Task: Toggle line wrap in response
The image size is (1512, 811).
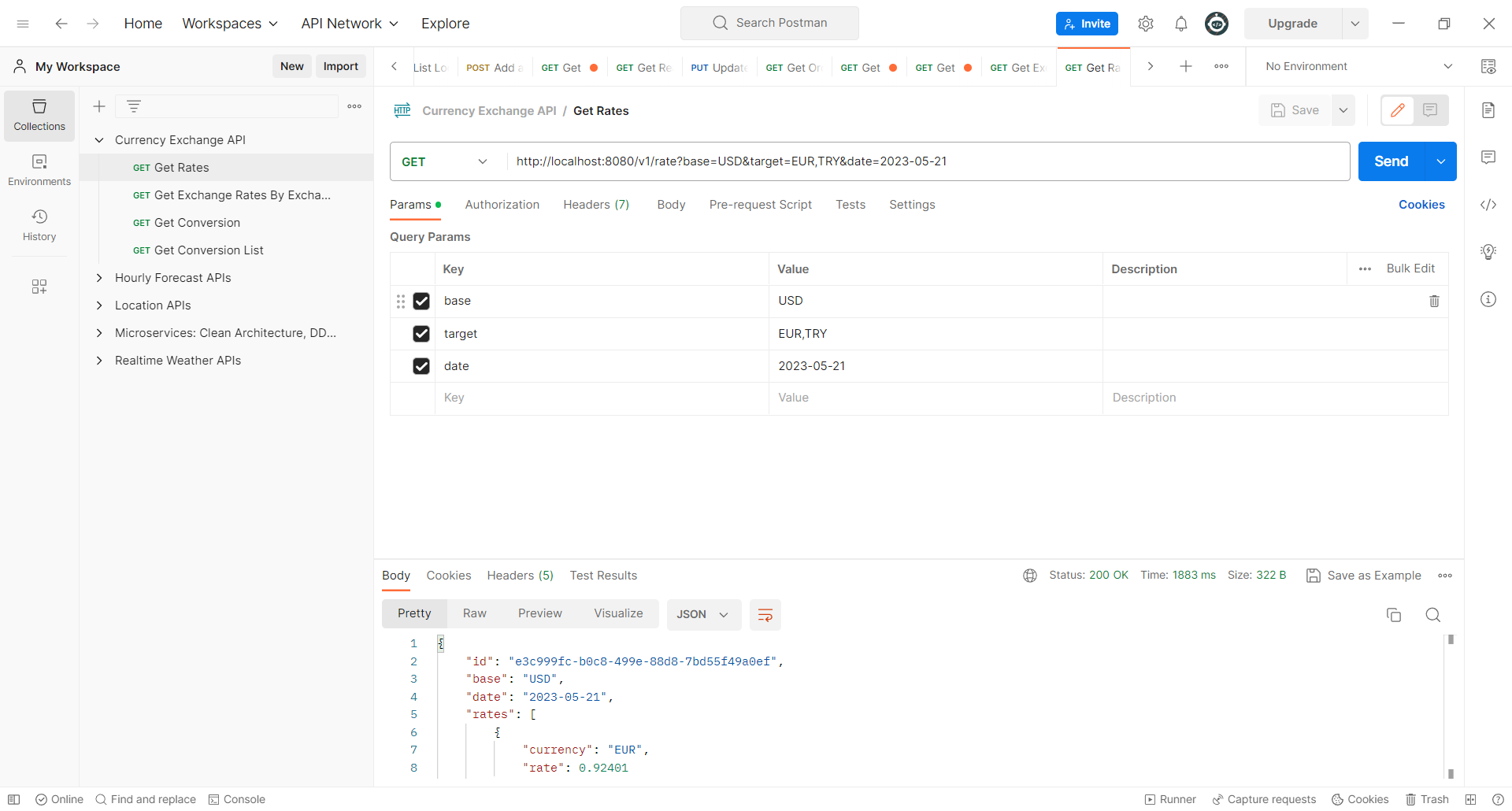Action: pos(765,615)
